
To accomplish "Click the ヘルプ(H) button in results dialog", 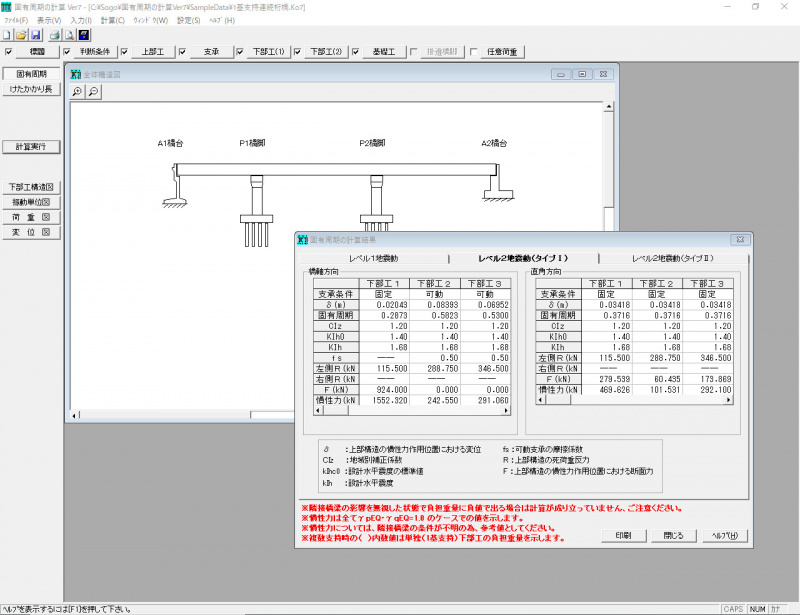I will (725, 535).
